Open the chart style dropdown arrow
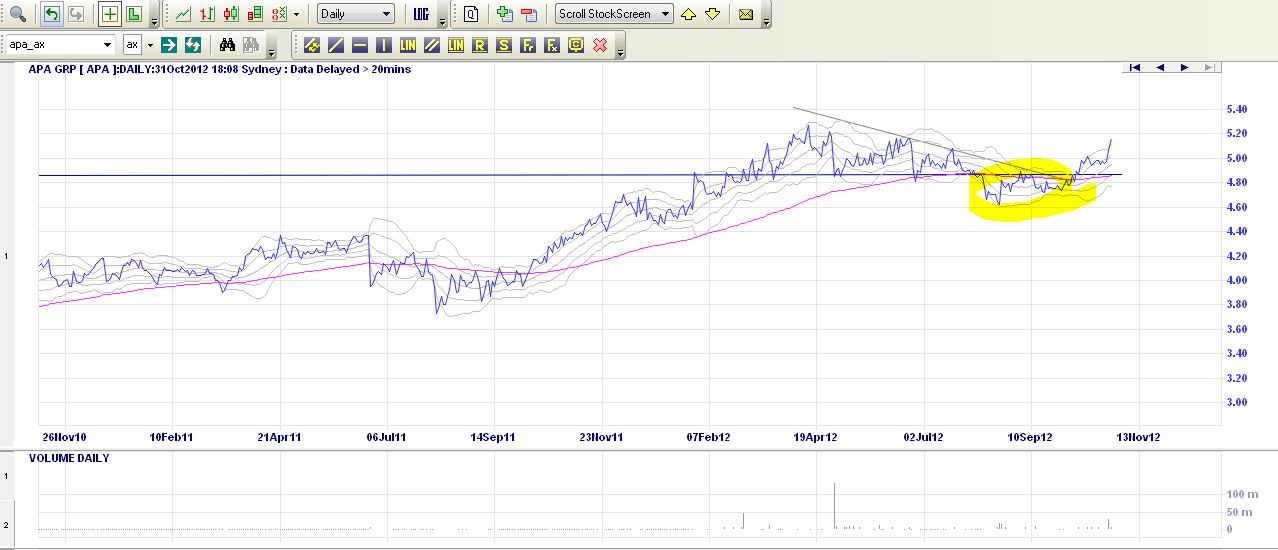1278x550 pixels. coord(296,15)
